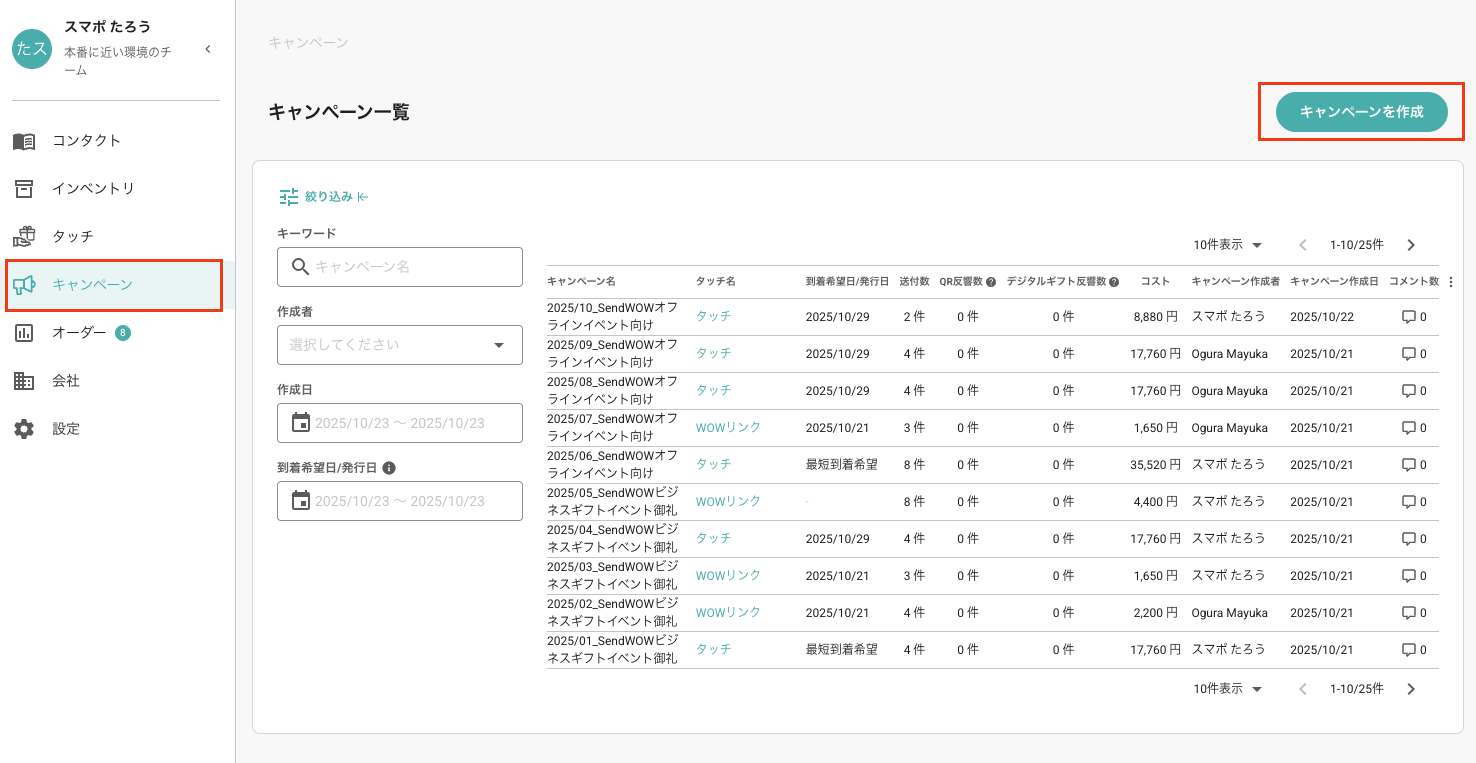Viewport: 1476px width, 763px height.
Task: Click the 設定 gear icon
Action: point(24,429)
